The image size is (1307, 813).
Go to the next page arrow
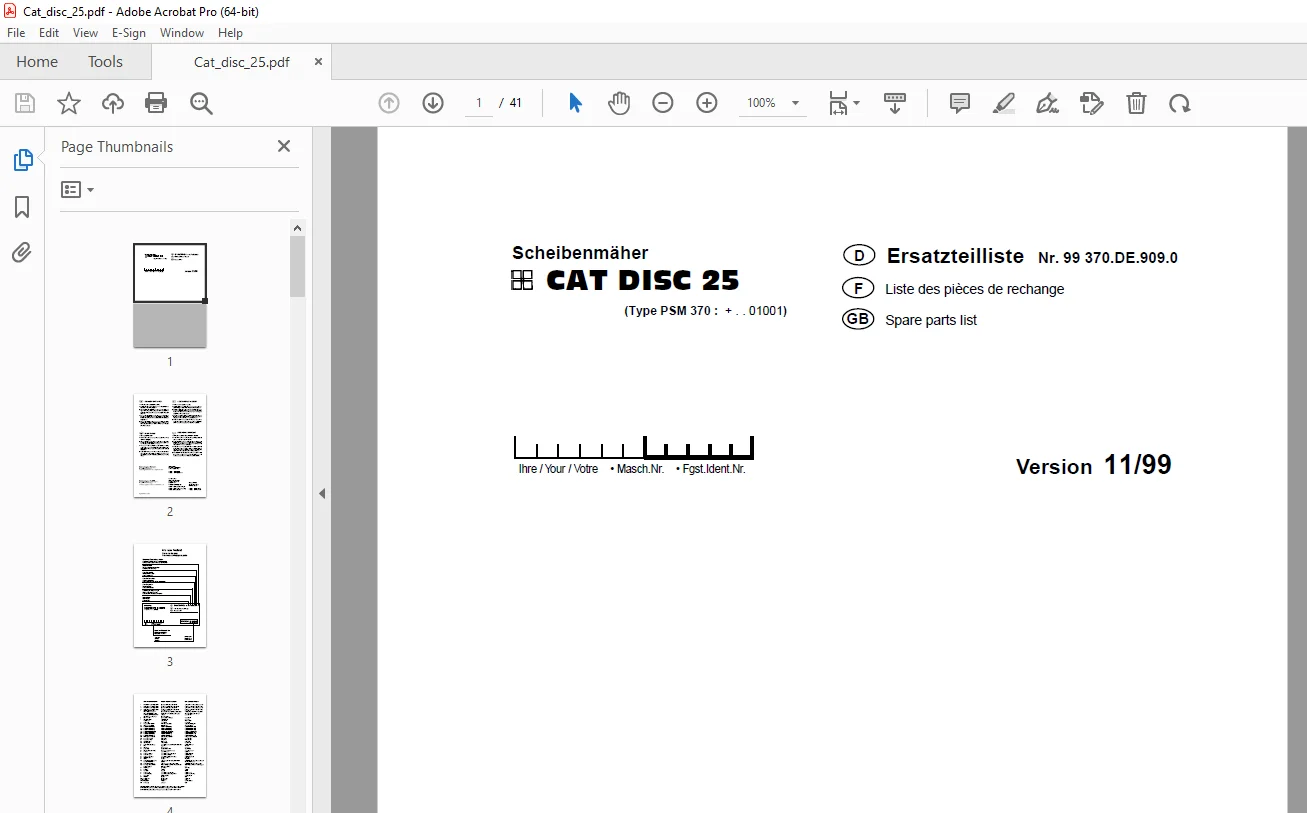pyautogui.click(x=433, y=103)
